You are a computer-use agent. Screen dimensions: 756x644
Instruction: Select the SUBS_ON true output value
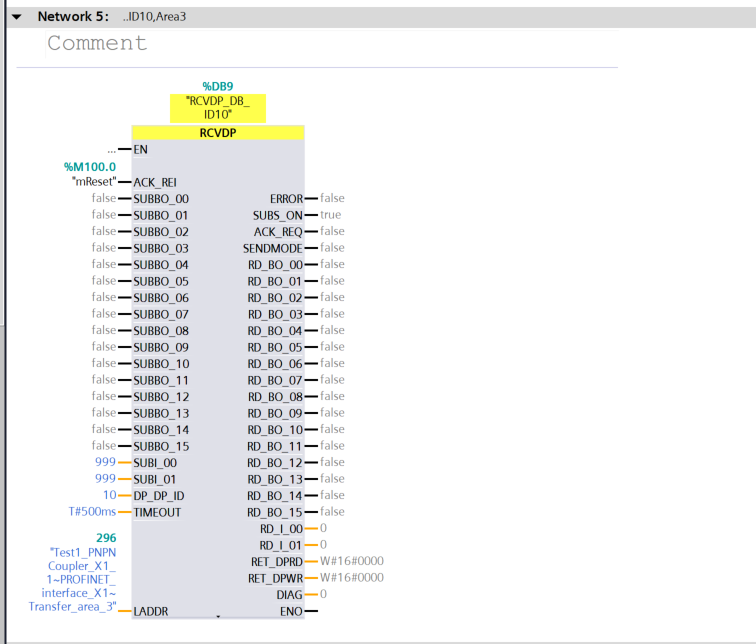point(330,215)
